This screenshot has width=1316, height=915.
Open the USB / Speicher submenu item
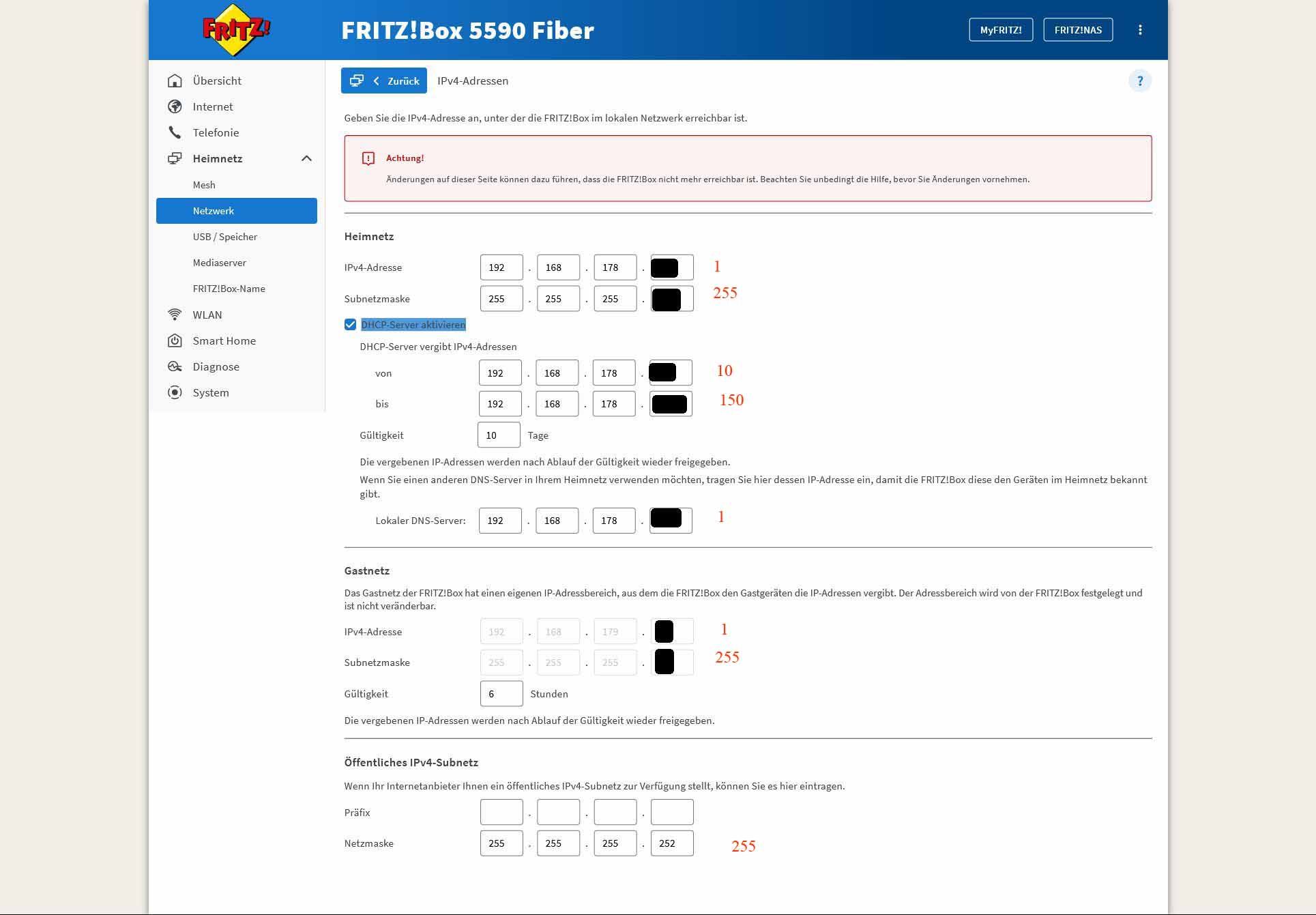point(224,237)
